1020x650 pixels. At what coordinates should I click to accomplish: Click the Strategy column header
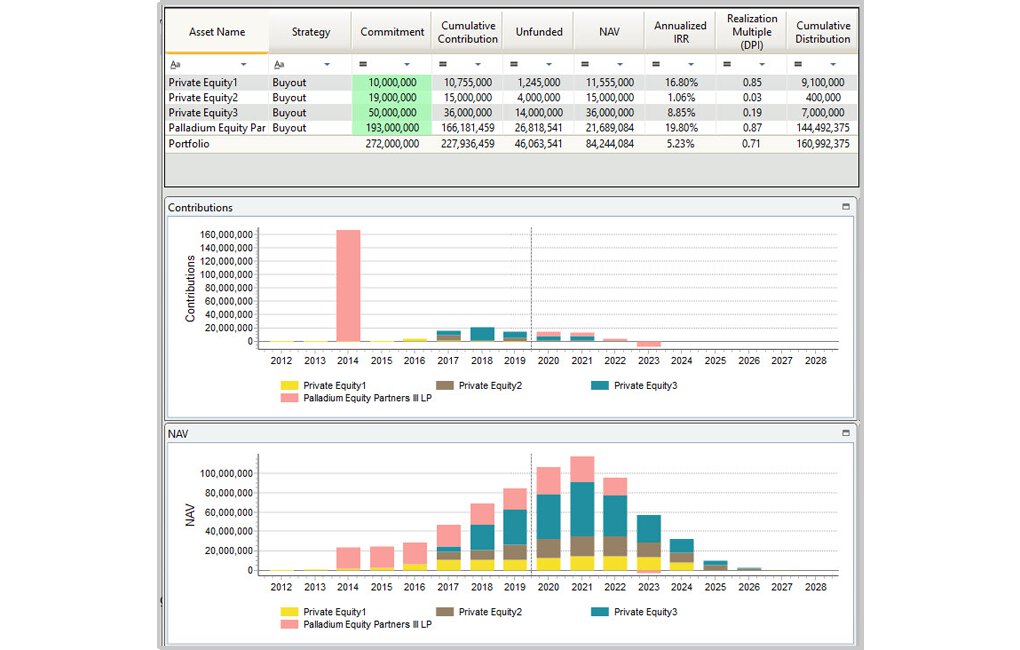pyautogui.click(x=310, y=32)
